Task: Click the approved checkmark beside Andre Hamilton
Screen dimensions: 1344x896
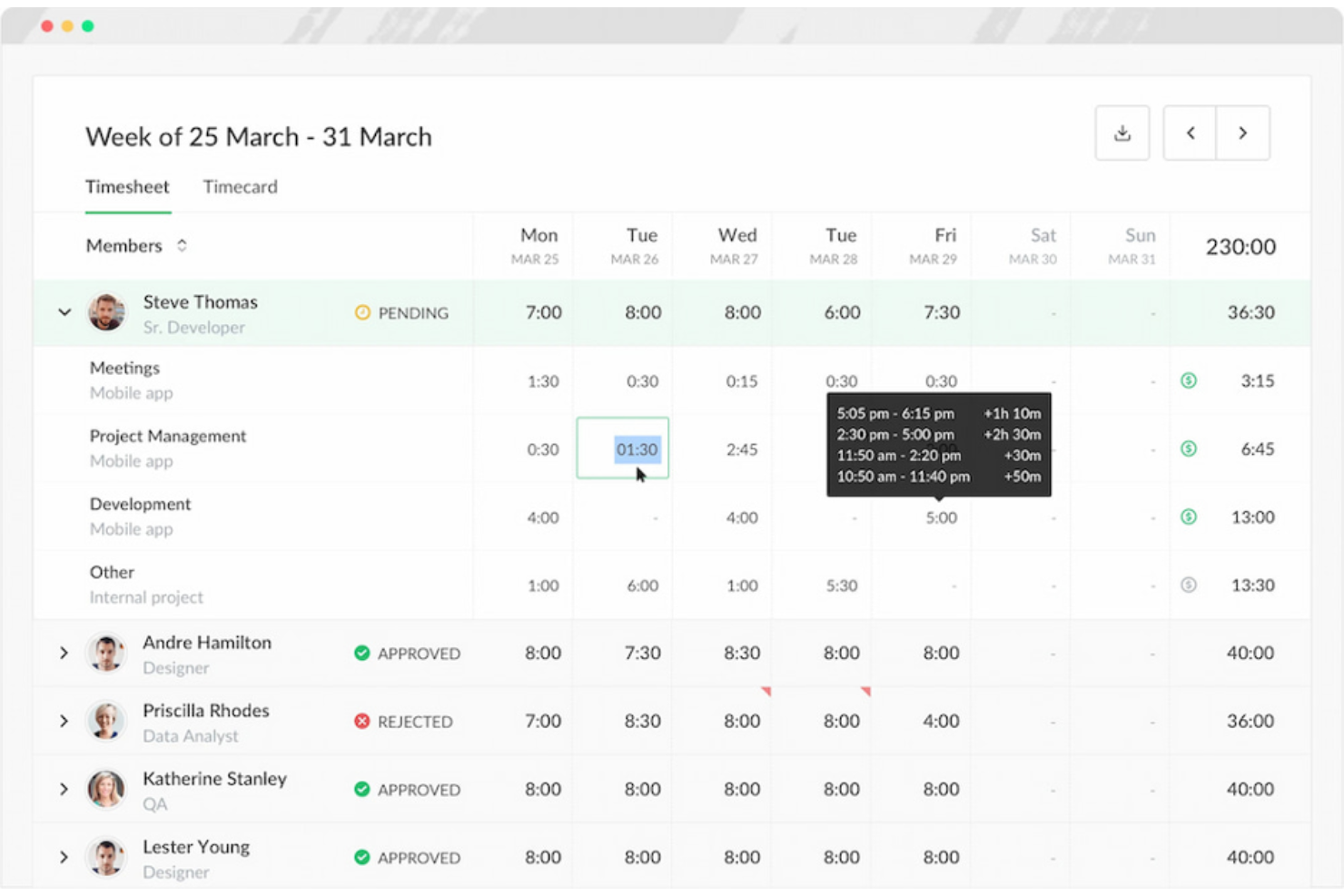Action: coord(362,653)
